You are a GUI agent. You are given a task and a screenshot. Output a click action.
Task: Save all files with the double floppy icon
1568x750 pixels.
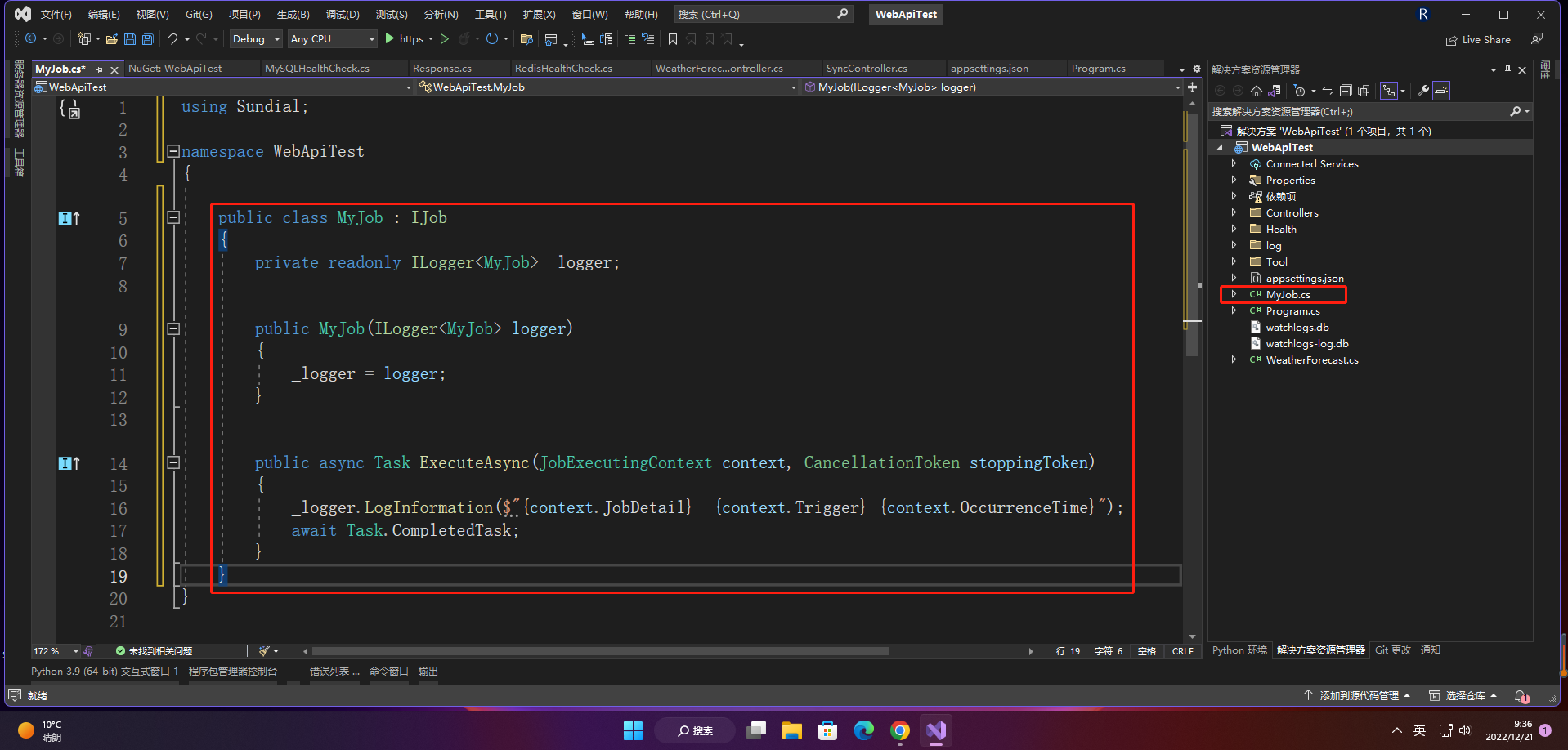(x=147, y=38)
